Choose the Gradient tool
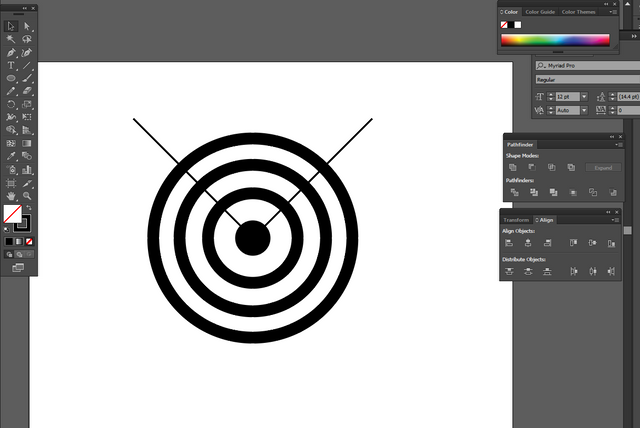This screenshot has width=640, height=428. 27,143
